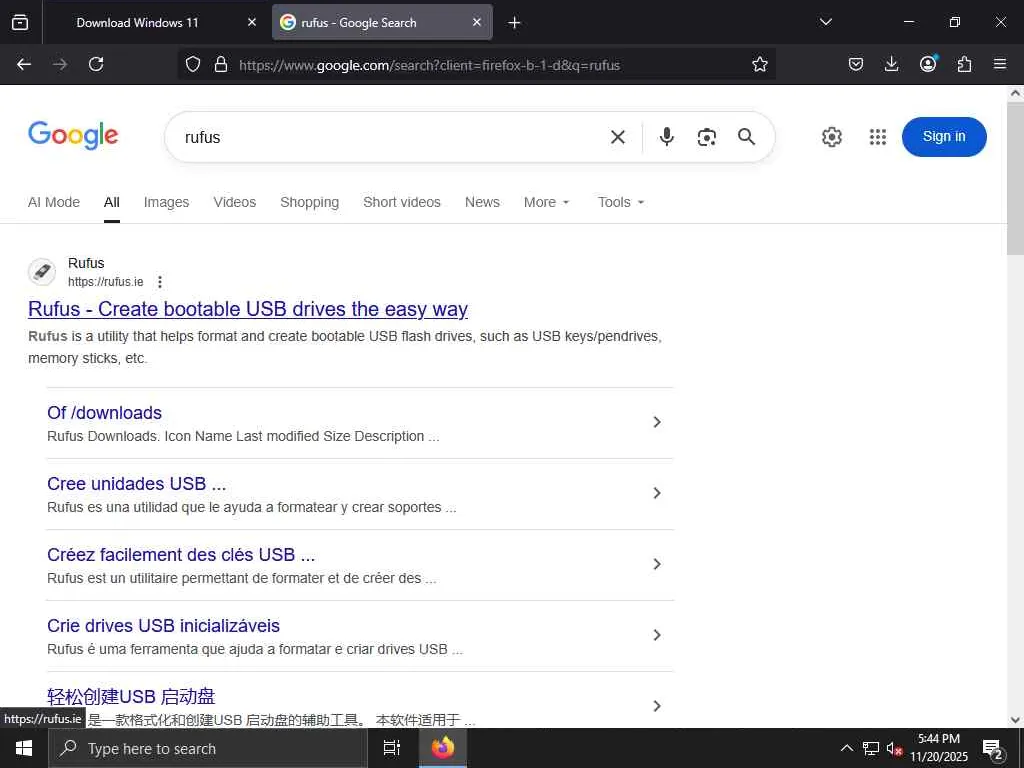Search by image with Google Lens
The height and width of the screenshot is (768, 1024).
pyautogui.click(x=707, y=137)
